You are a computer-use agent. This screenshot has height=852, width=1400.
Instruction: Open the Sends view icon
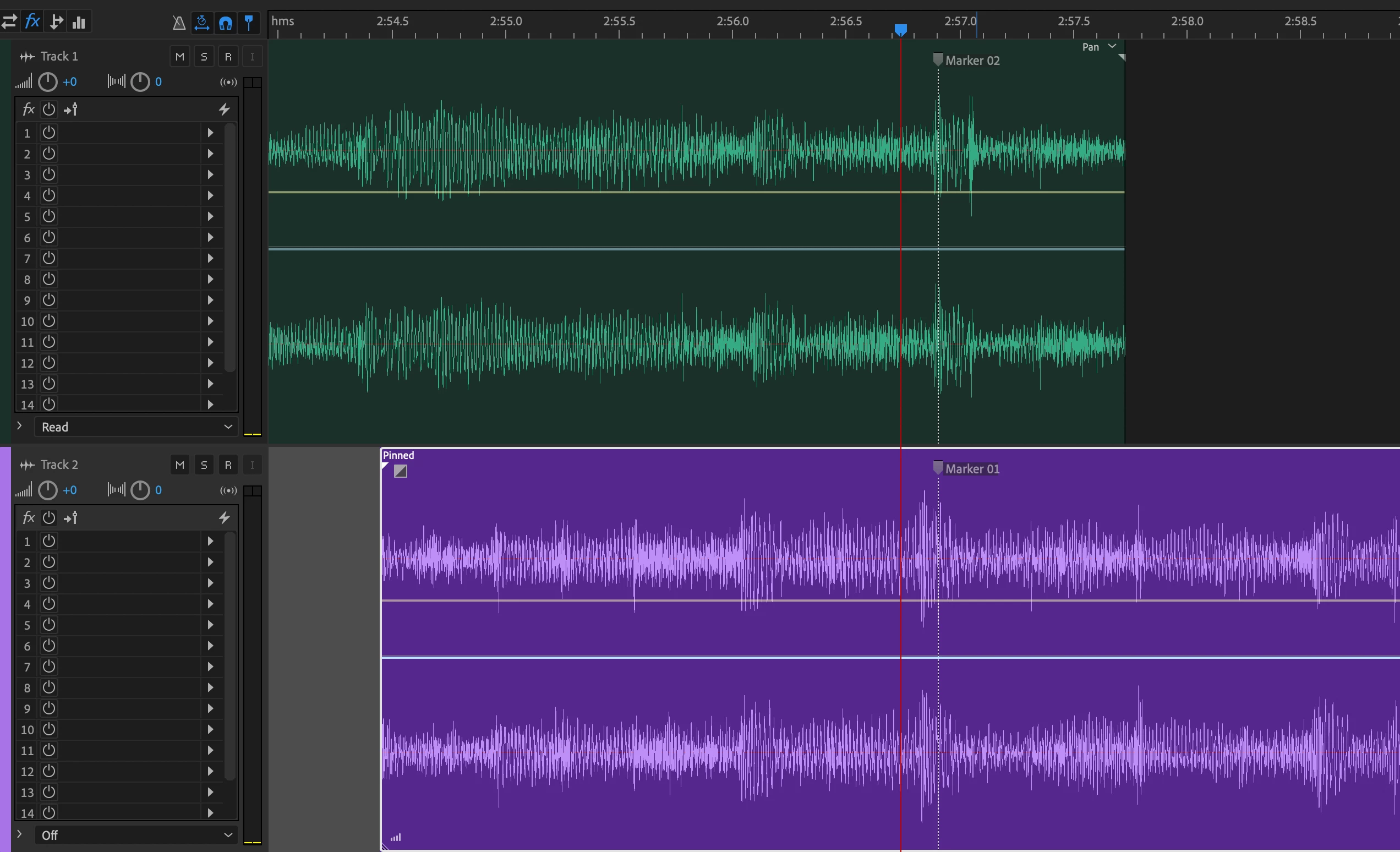(x=56, y=22)
